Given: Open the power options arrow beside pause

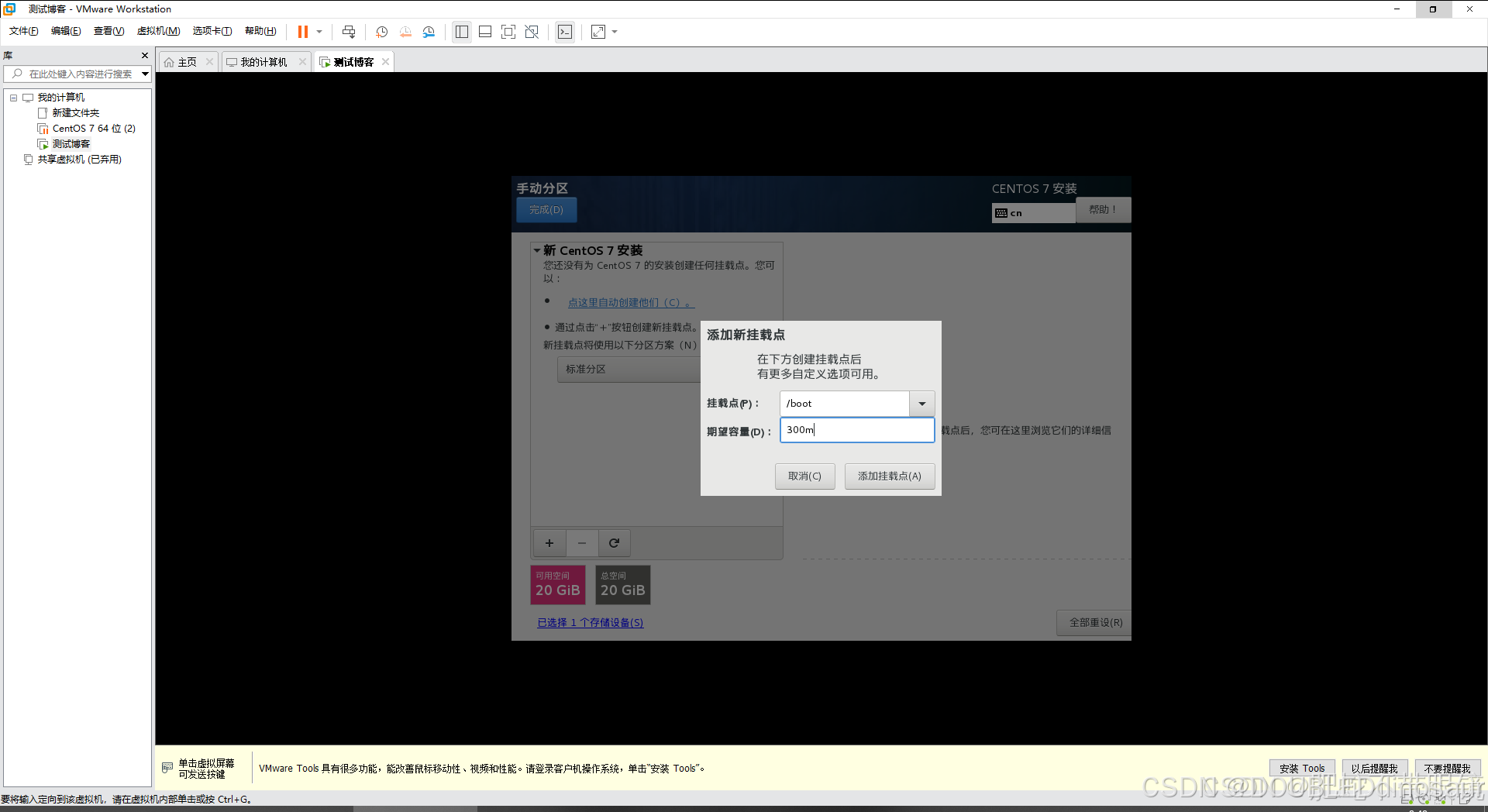Looking at the screenshot, I should [x=319, y=32].
